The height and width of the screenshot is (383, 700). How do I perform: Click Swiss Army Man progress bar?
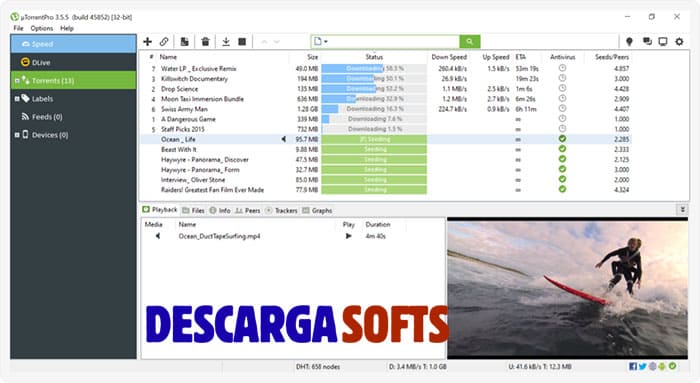[374, 109]
